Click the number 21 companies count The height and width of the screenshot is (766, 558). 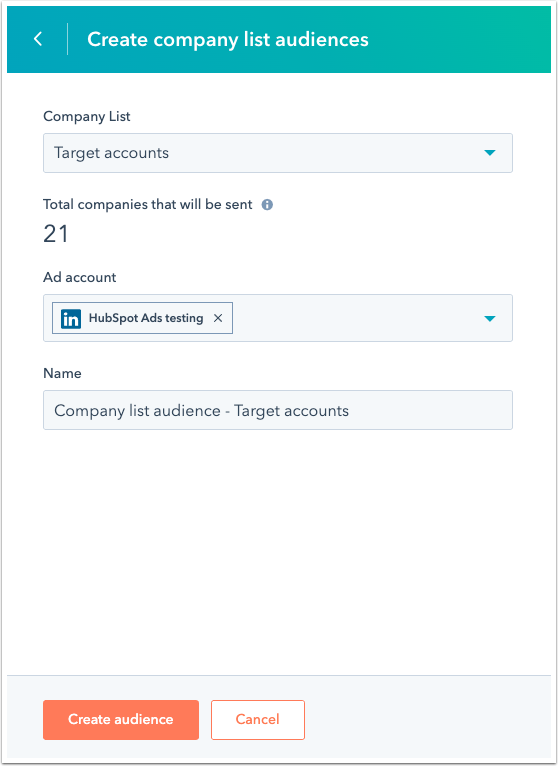pos(56,234)
